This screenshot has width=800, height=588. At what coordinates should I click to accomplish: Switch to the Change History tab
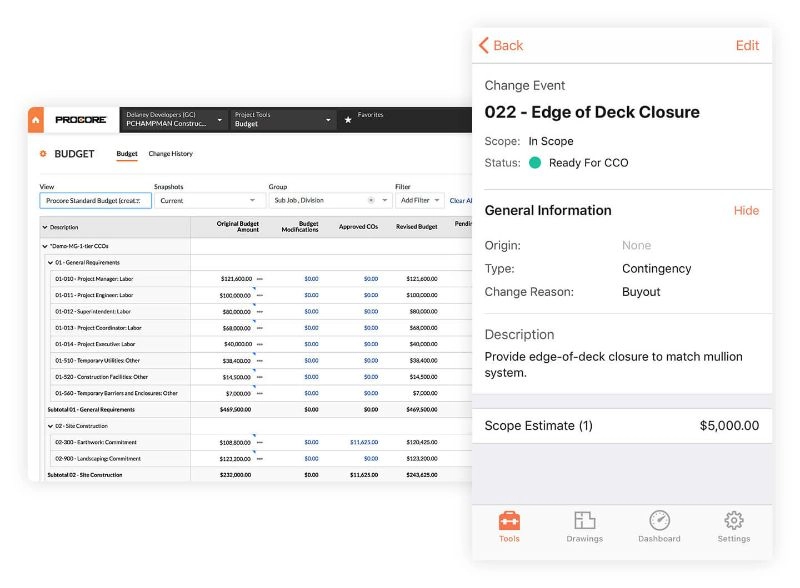[170, 154]
